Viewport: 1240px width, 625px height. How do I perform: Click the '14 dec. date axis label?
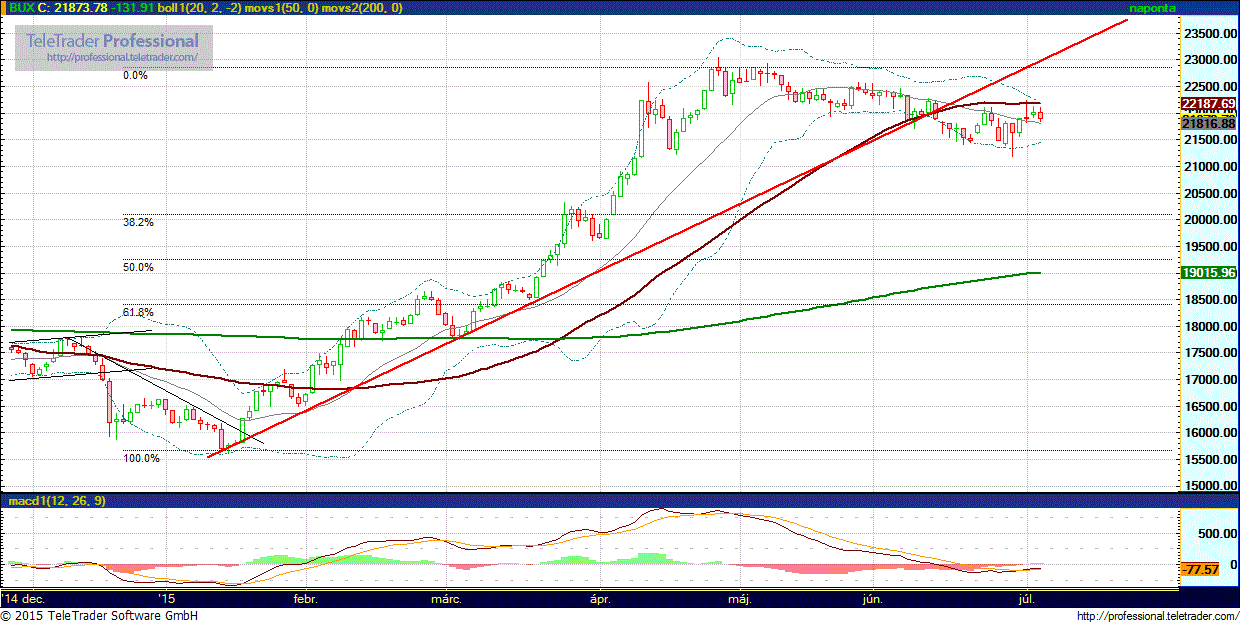21,598
